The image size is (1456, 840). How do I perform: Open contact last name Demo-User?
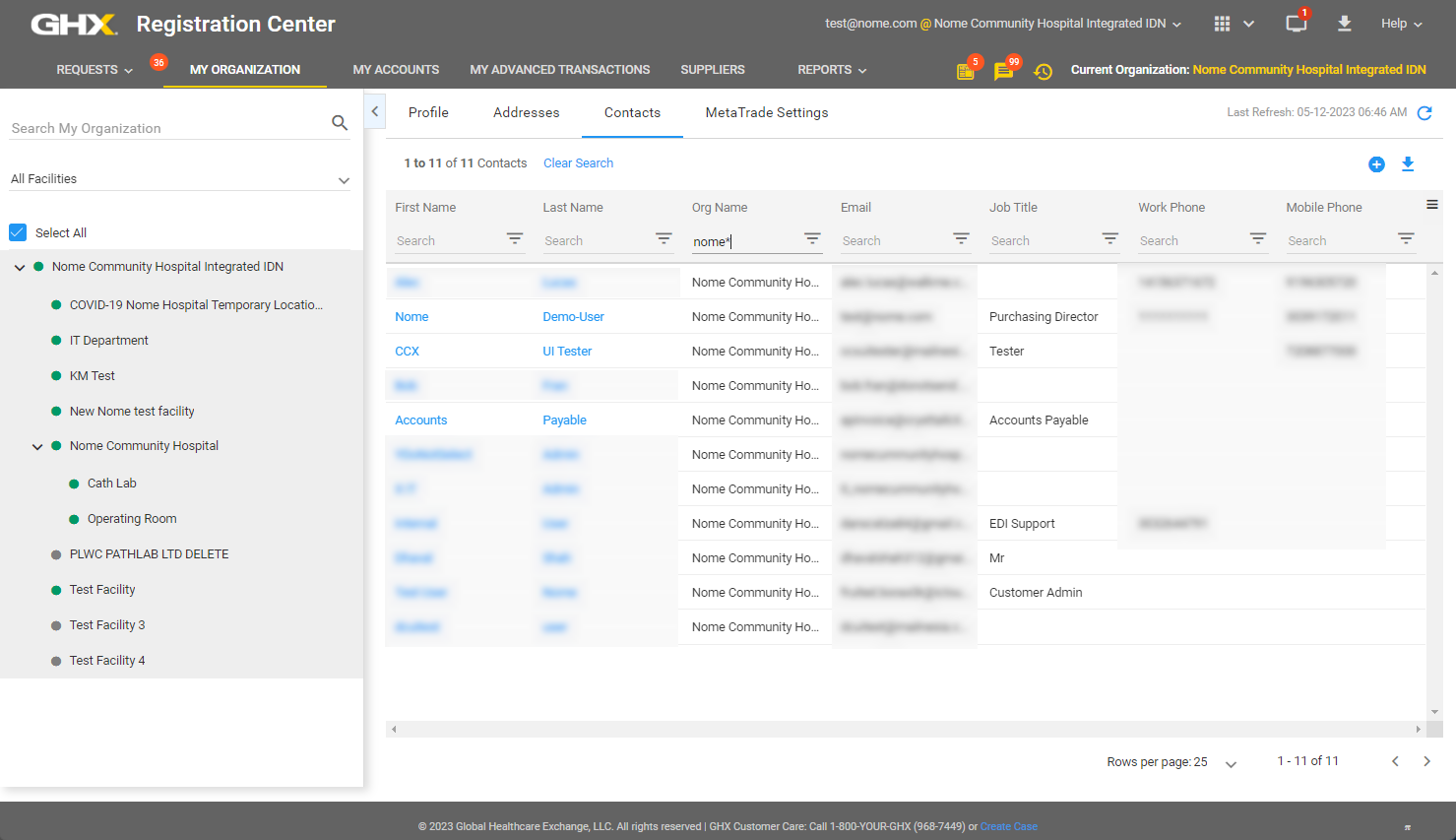pyautogui.click(x=573, y=317)
